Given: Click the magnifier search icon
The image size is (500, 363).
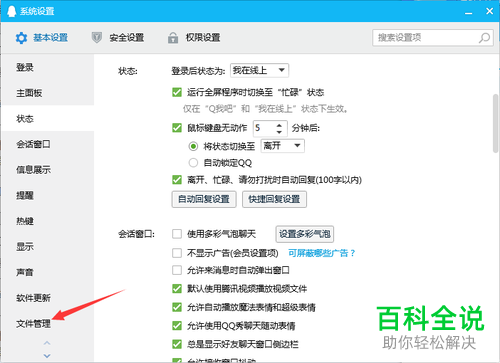Looking at the screenshot, I should [484, 38].
